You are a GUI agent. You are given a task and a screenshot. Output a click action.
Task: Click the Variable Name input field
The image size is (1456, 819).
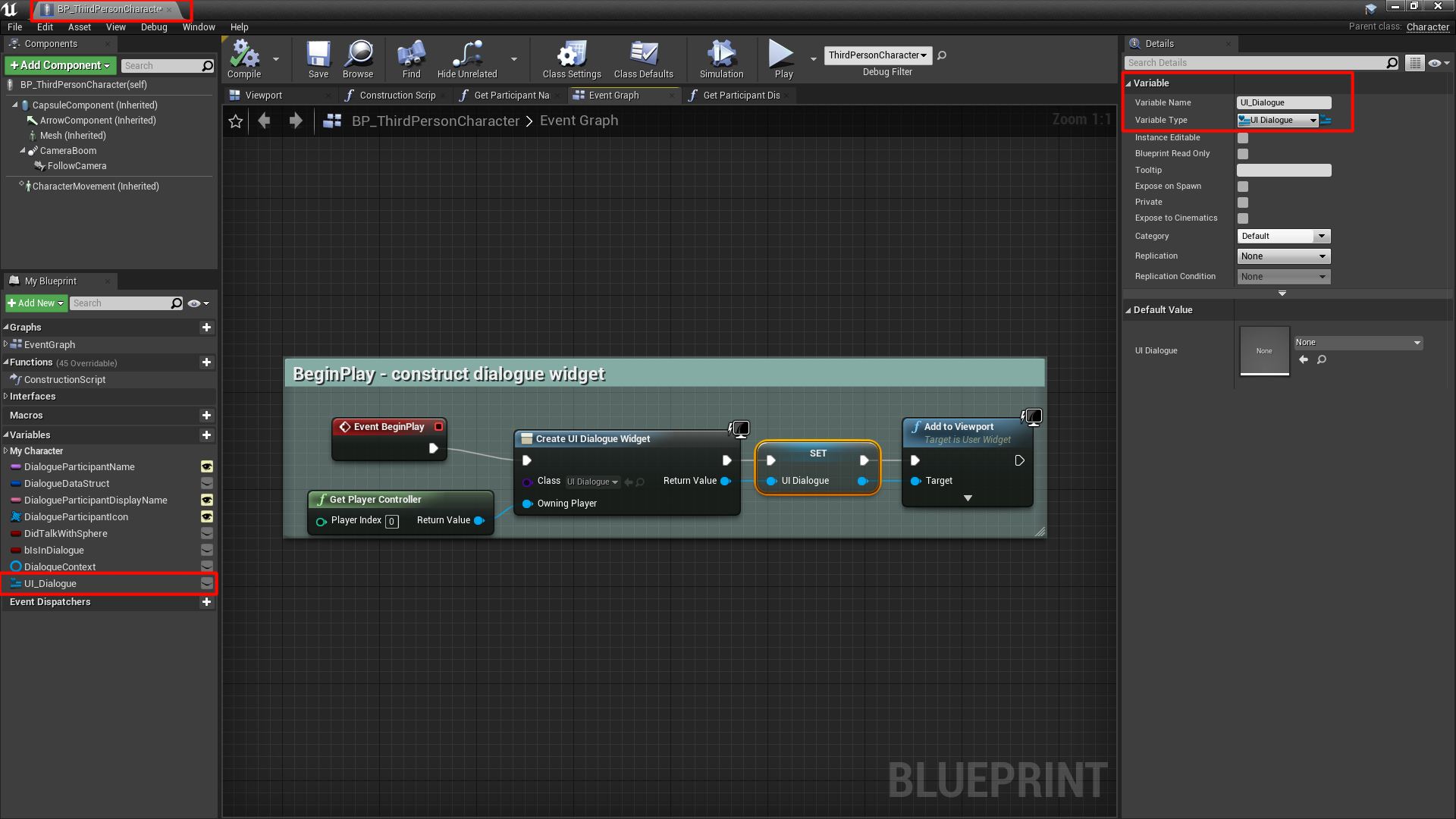coord(1283,102)
